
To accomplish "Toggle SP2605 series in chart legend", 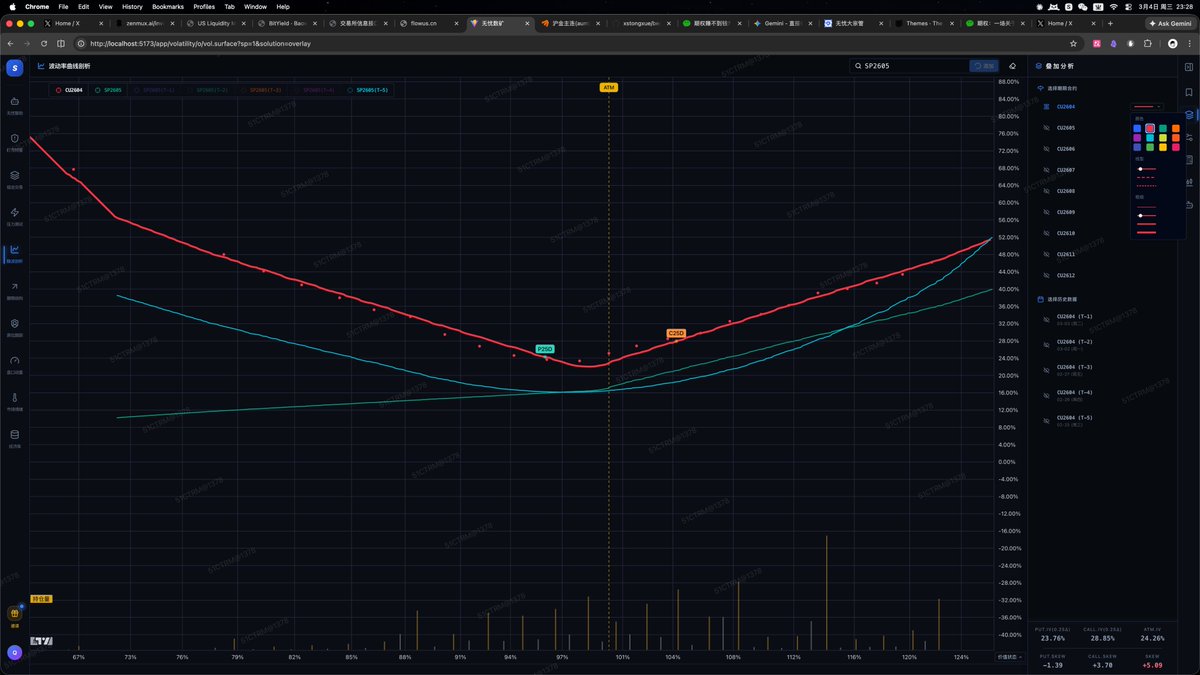I will (110, 90).
